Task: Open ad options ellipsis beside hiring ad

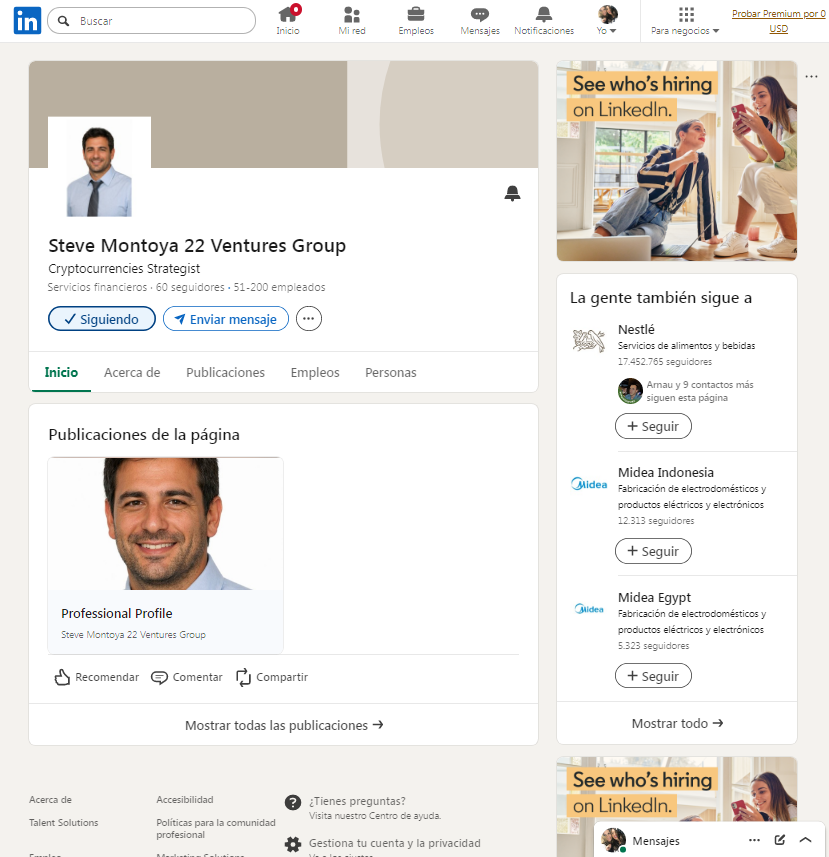Action: pyautogui.click(x=812, y=77)
